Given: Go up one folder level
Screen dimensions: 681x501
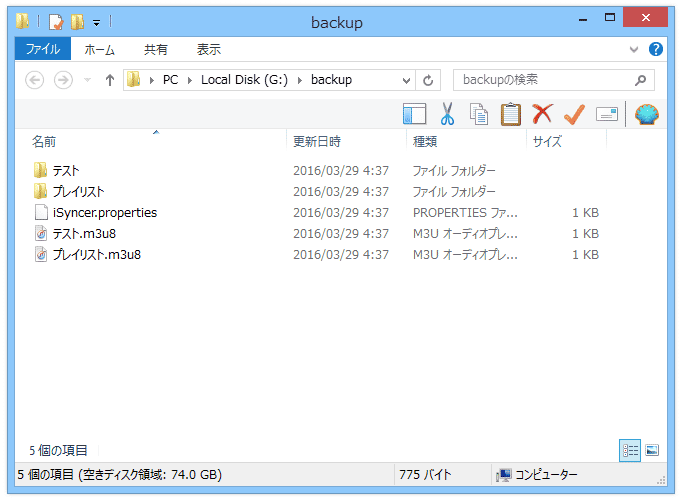Looking at the screenshot, I should pos(110,80).
